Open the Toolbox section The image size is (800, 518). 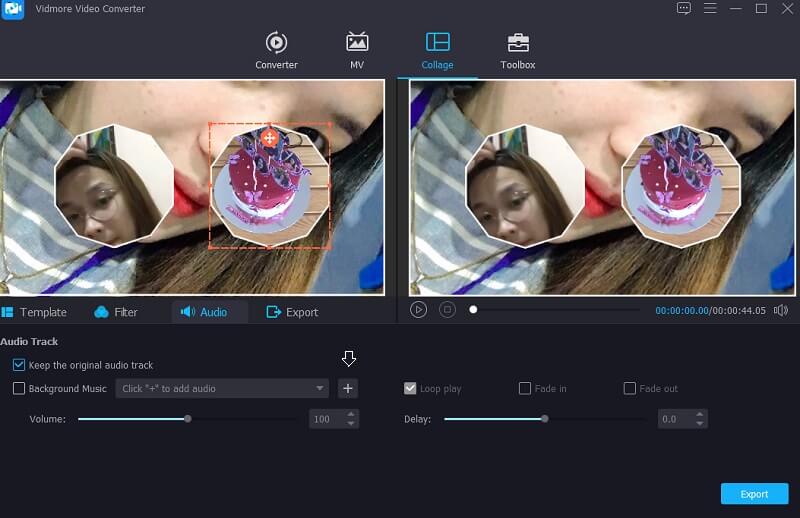tap(517, 50)
